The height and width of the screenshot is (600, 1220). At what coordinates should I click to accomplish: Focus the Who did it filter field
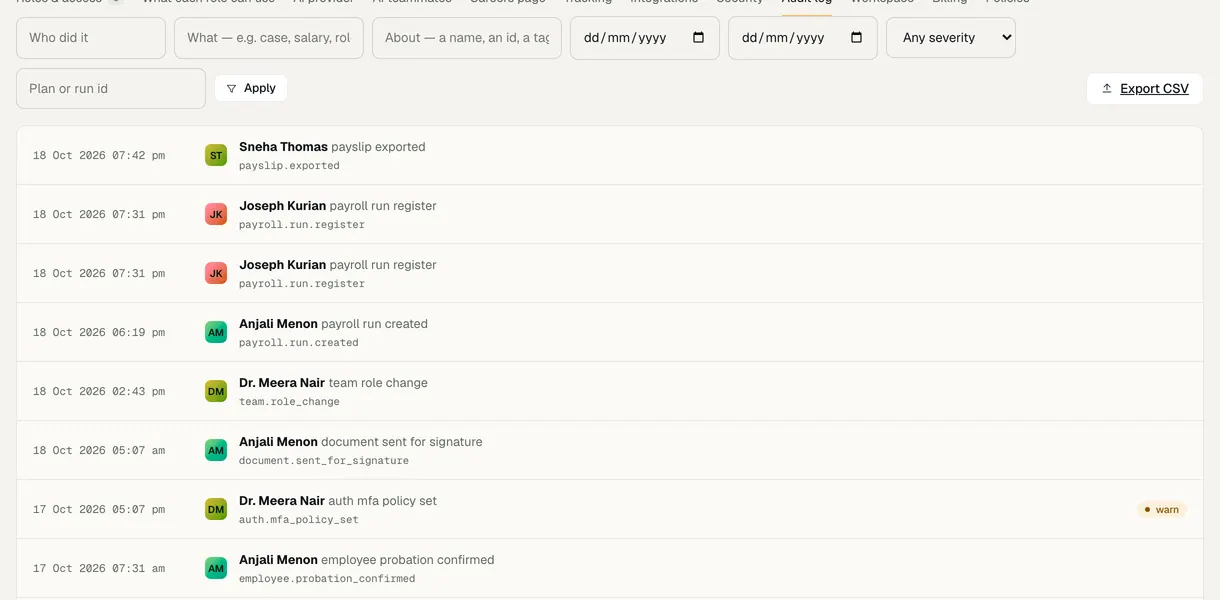click(x=91, y=38)
